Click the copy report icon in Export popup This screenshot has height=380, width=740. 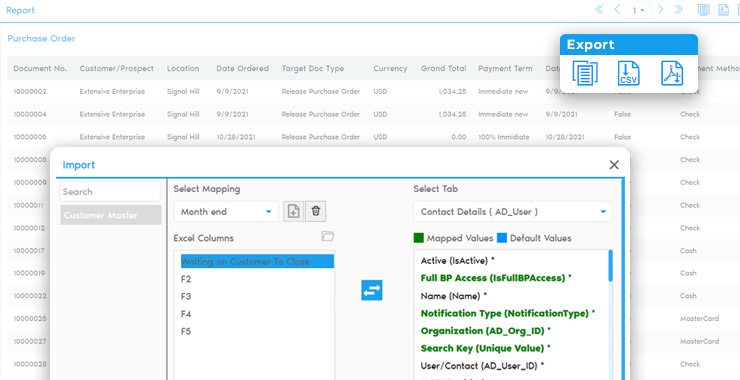tap(585, 74)
